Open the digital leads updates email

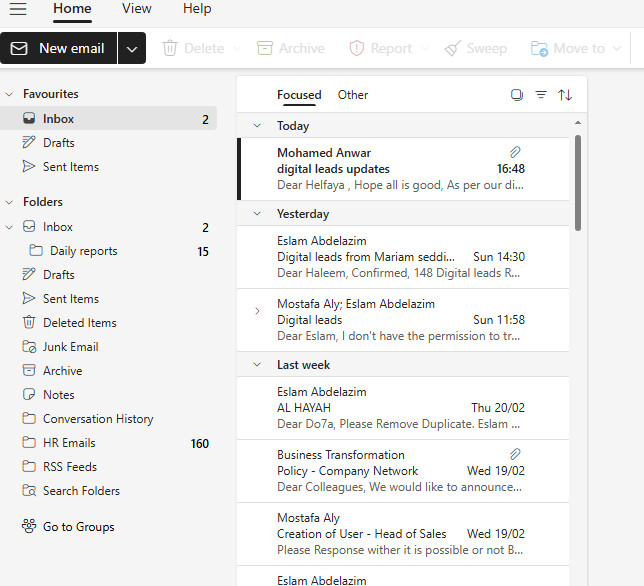click(x=403, y=169)
